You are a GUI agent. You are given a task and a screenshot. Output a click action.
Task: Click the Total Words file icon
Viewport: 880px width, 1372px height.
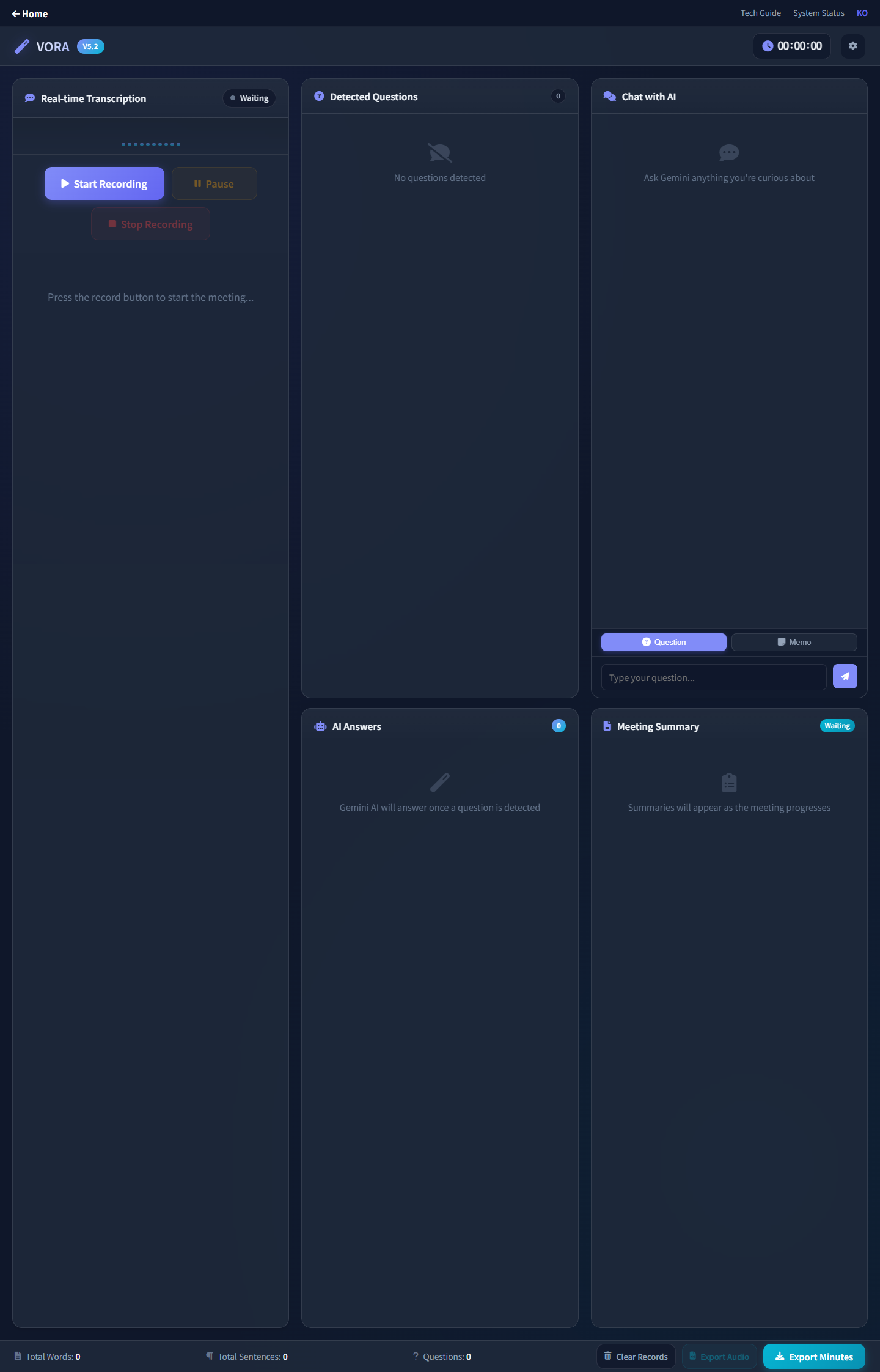pos(18,1355)
